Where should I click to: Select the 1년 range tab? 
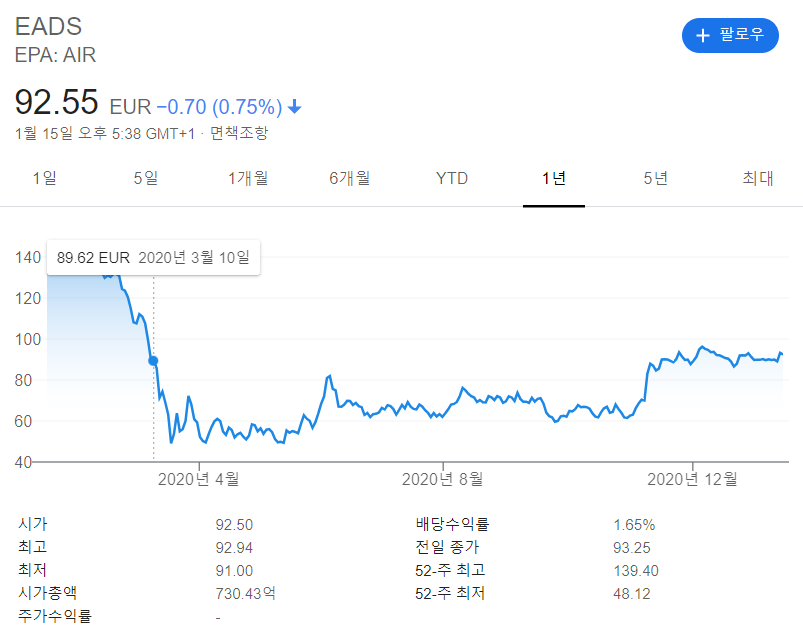(x=554, y=178)
